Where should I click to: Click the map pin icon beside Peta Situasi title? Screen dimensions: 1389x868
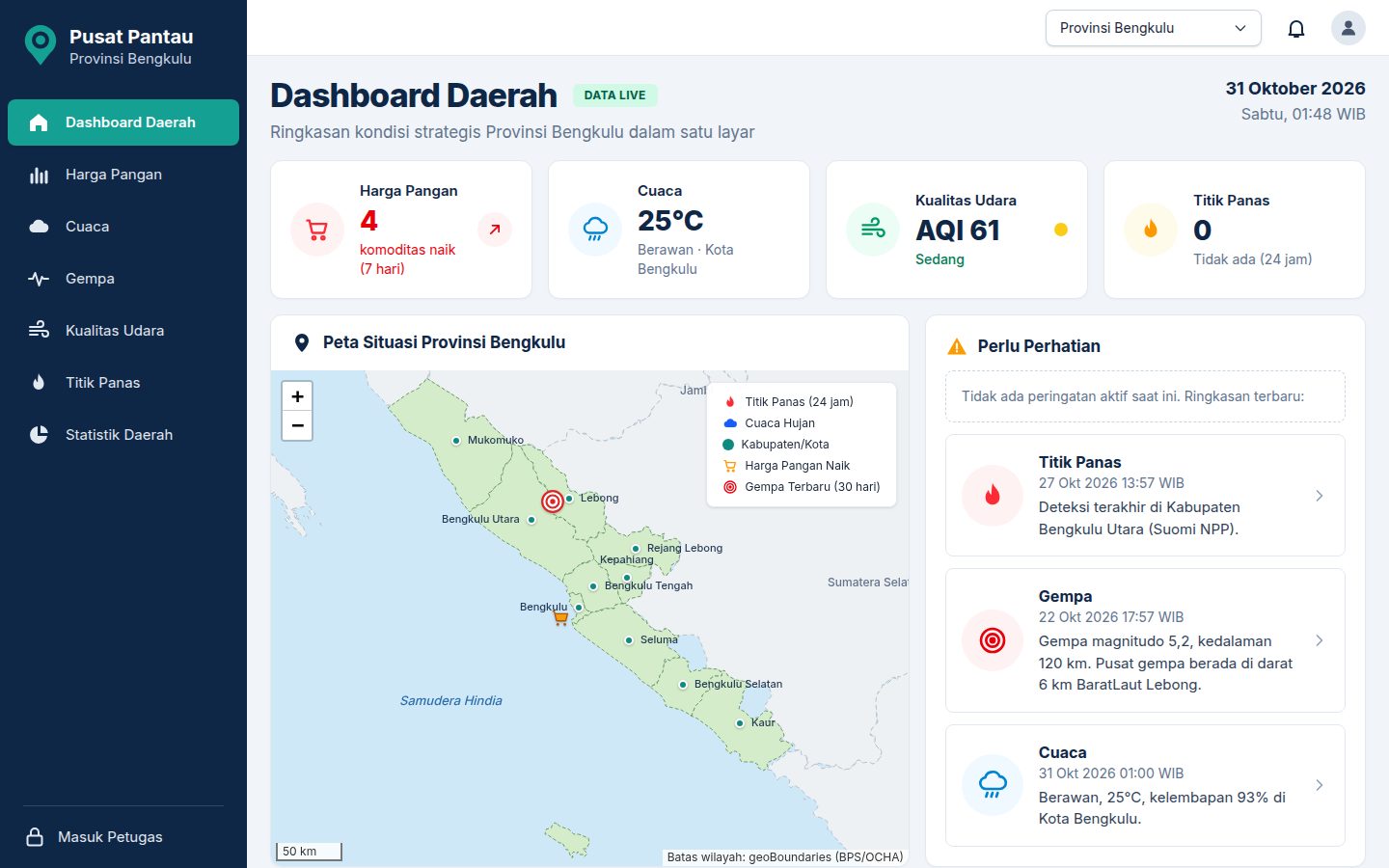pyautogui.click(x=302, y=342)
